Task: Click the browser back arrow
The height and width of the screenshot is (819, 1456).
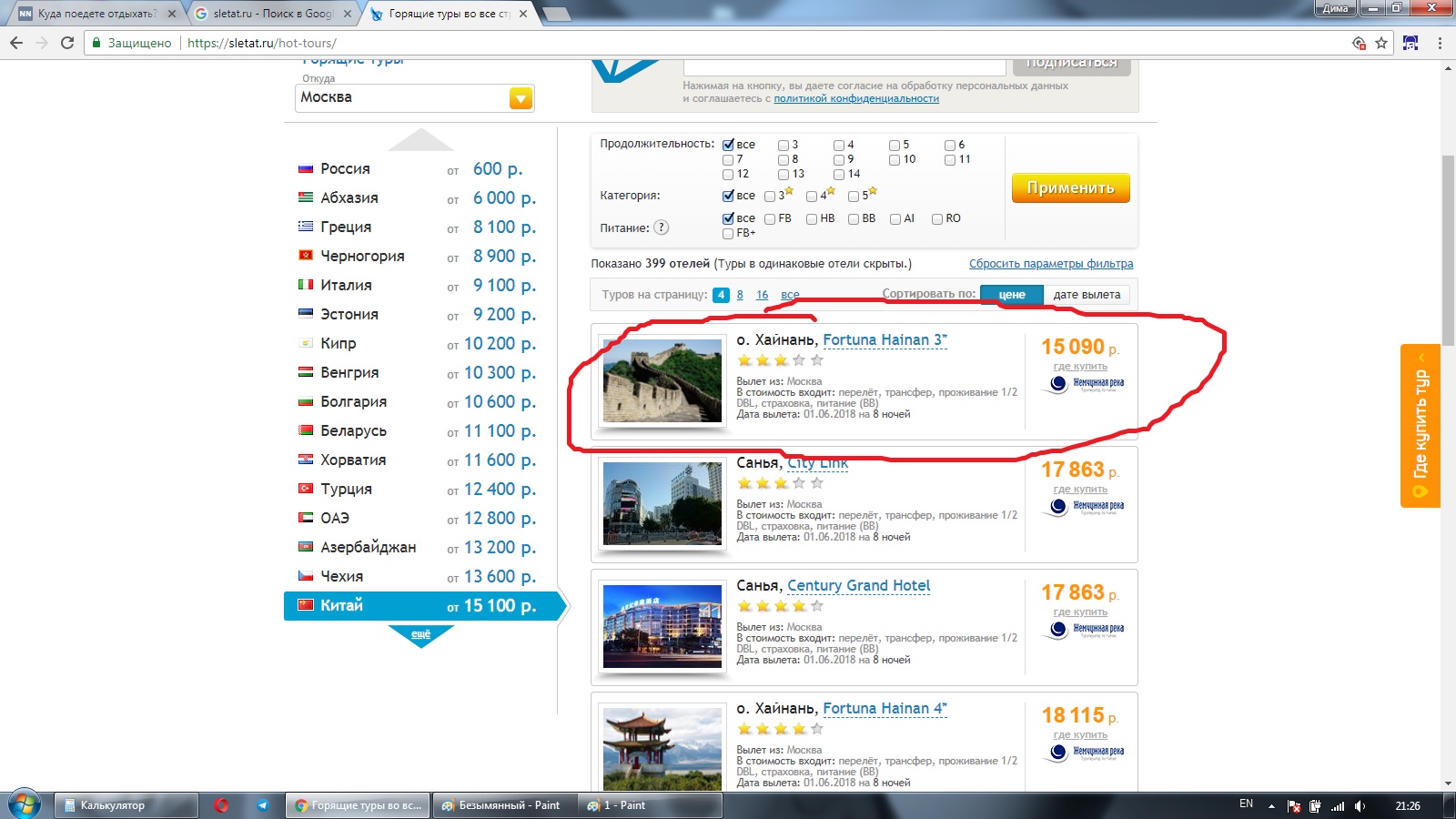Action: (16, 43)
